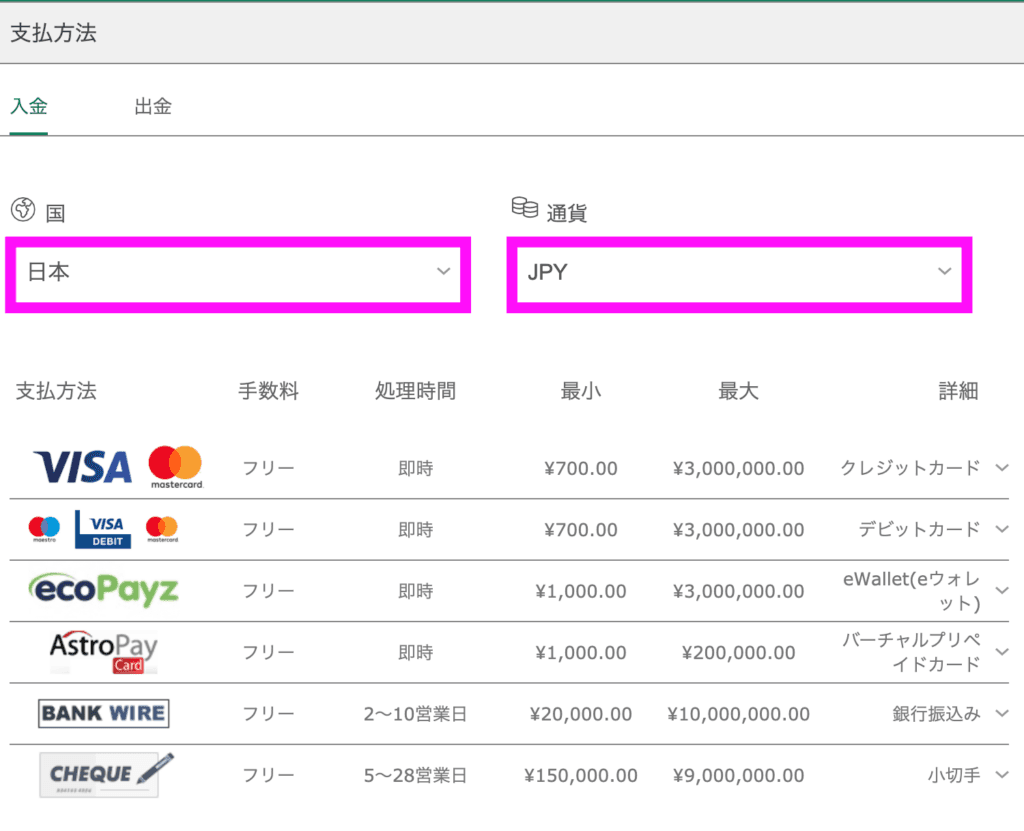Click the 詳細 column header
This screenshot has width=1024, height=831.
click(958, 391)
